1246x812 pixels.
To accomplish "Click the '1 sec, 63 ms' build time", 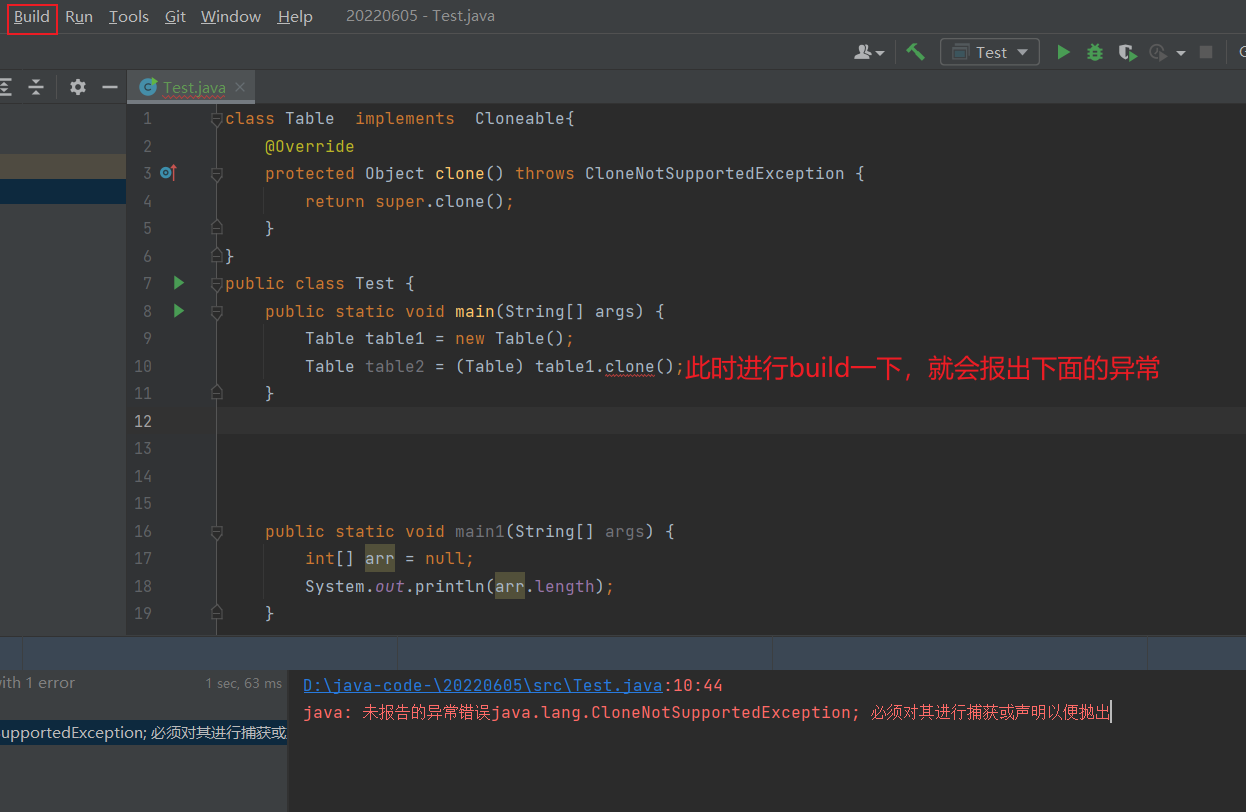I will (x=244, y=683).
